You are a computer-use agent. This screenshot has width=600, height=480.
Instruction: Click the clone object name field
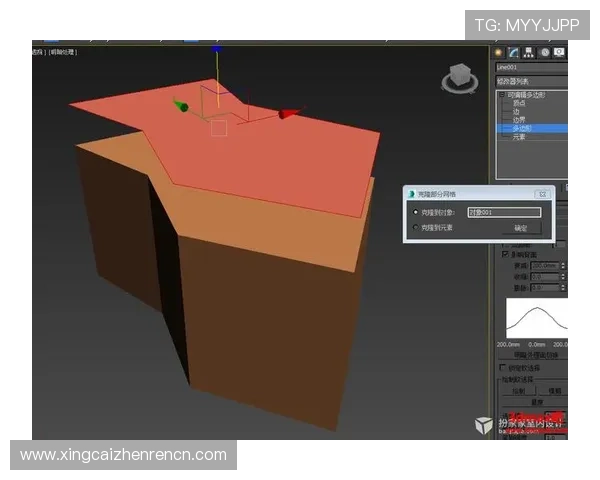(x=504, y=212)
